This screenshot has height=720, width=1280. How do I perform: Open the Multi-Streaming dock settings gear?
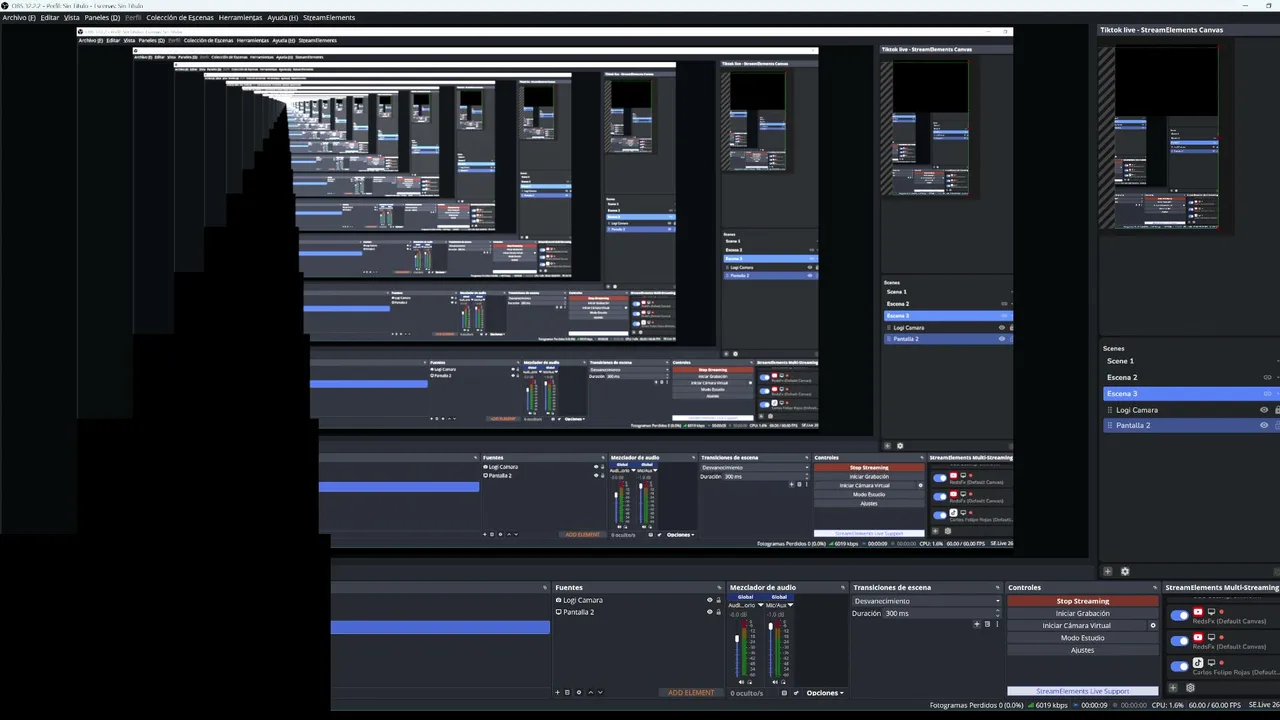click(x=1190, y=688)
